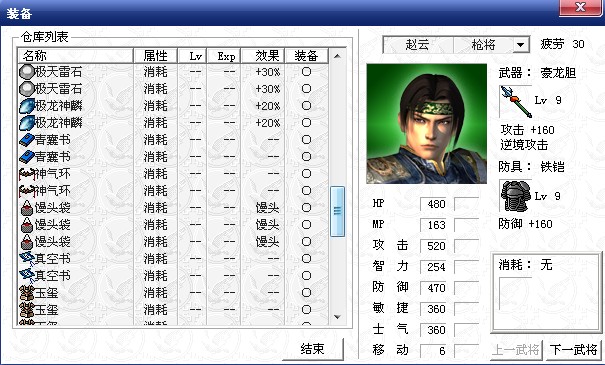
Task: Click the first 玉玺 seal icon
Action: click(x=27, y=293)
